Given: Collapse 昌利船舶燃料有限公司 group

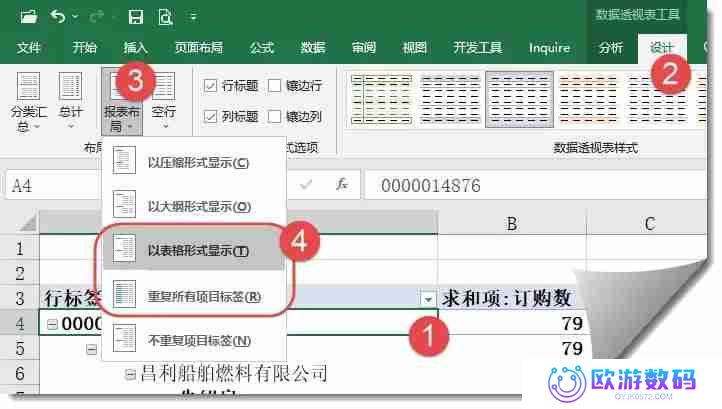Looking at the screenshot, I should point(130,374).
